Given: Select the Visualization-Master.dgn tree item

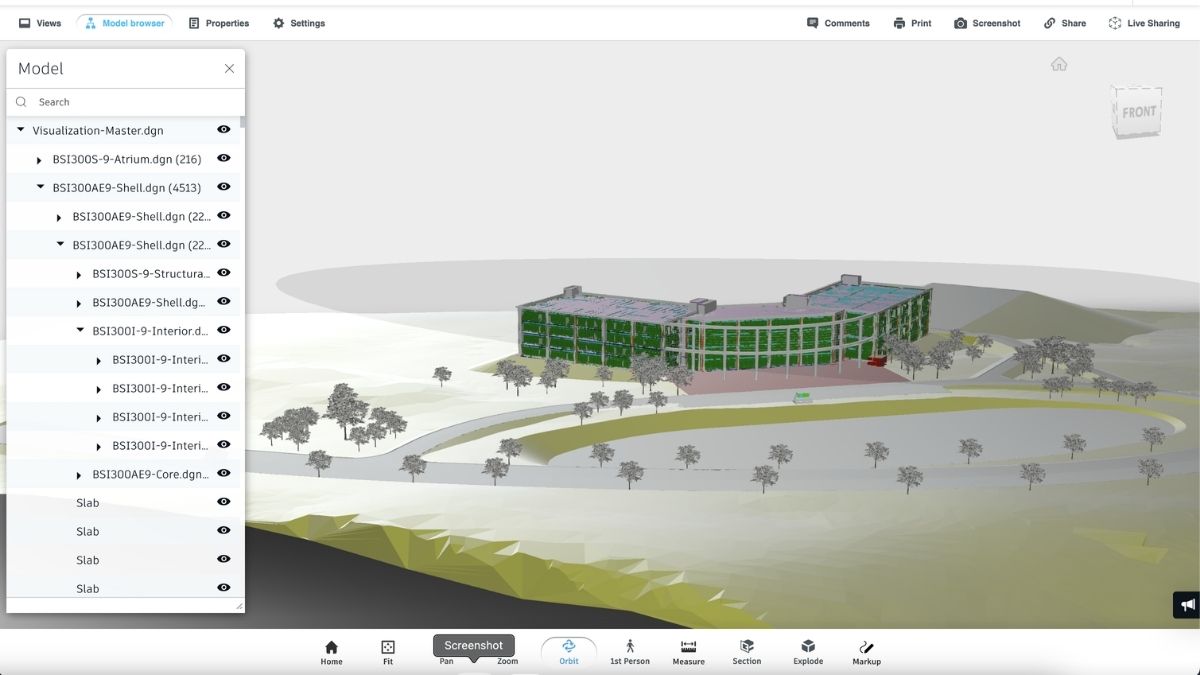Looking at the screenshot, I should (98, 131).
